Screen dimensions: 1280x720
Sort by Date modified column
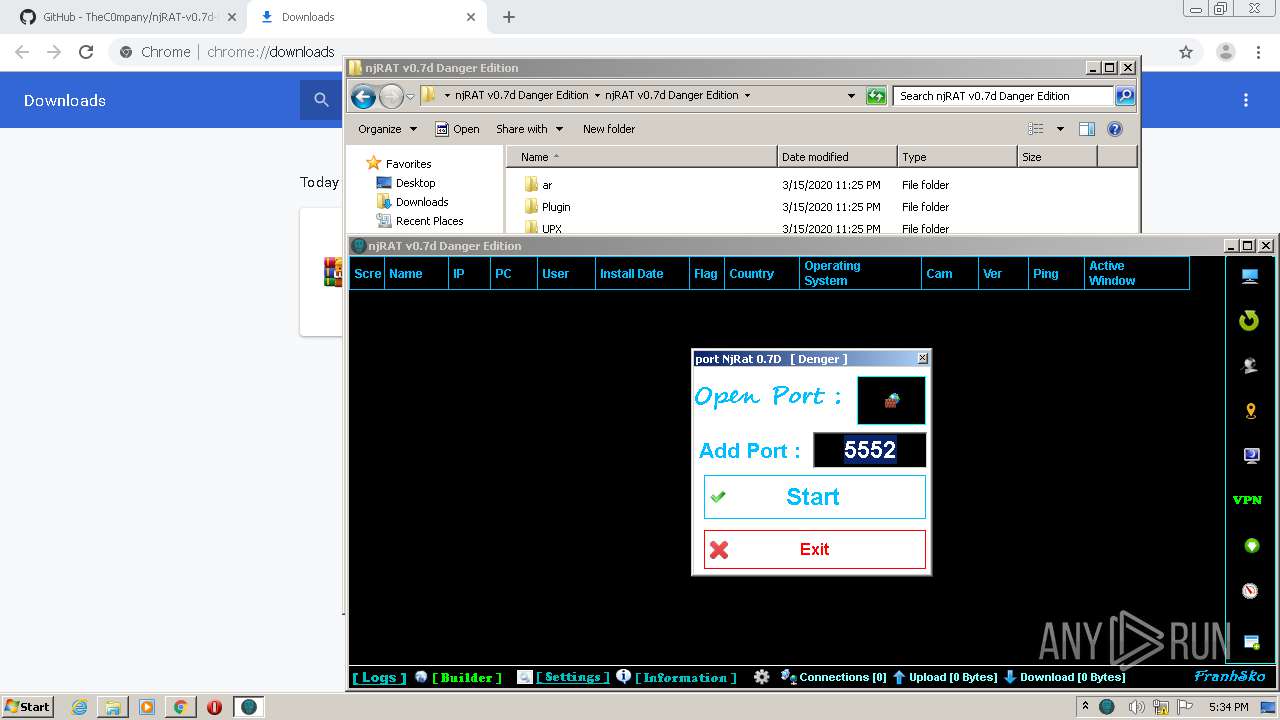837,157
